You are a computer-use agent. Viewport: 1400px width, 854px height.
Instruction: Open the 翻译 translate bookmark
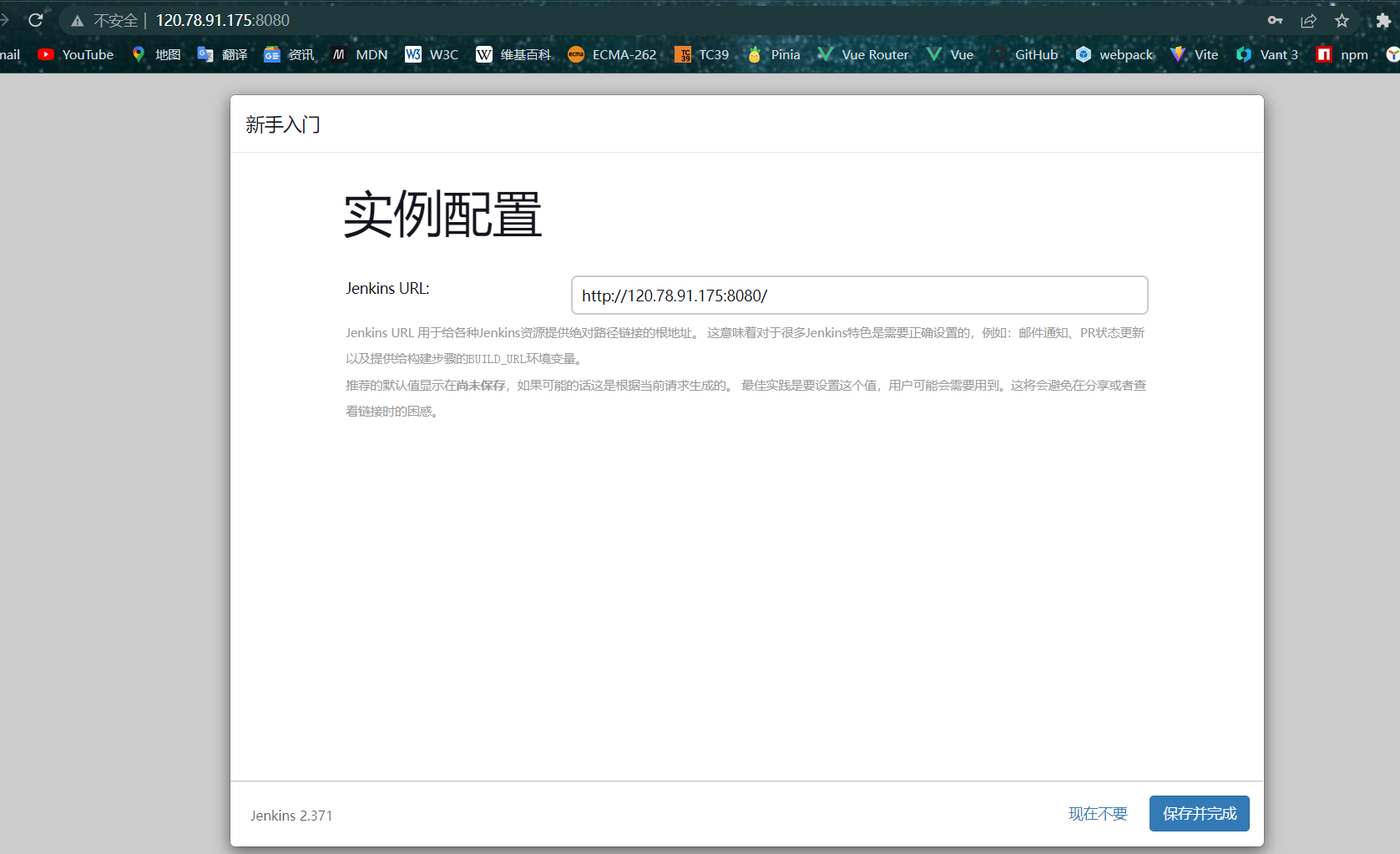tap(223, 54)
